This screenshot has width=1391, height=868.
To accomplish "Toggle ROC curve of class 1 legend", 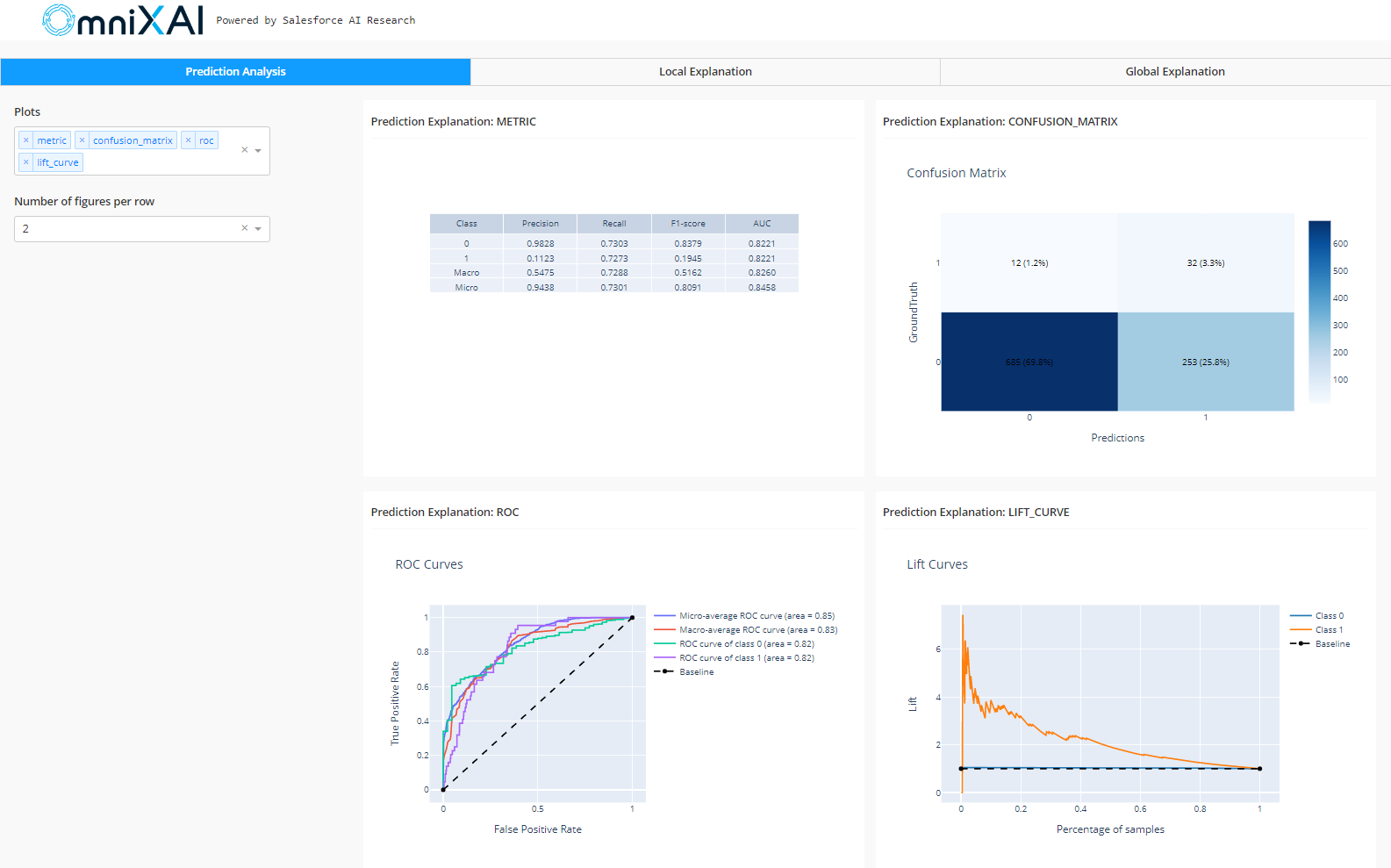I will (734, 658).
